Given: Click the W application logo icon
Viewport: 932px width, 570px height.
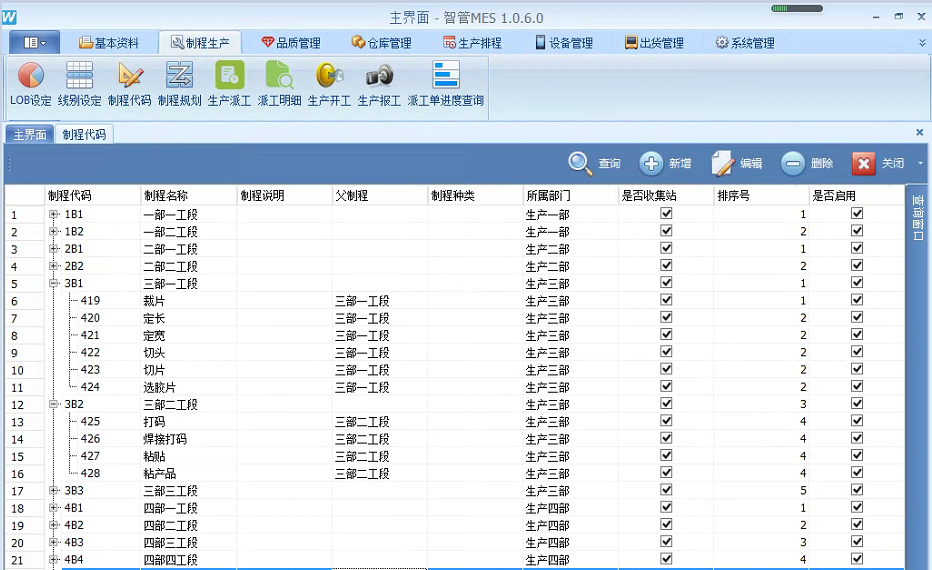Looking at the screenshot, I should (9, 17).
